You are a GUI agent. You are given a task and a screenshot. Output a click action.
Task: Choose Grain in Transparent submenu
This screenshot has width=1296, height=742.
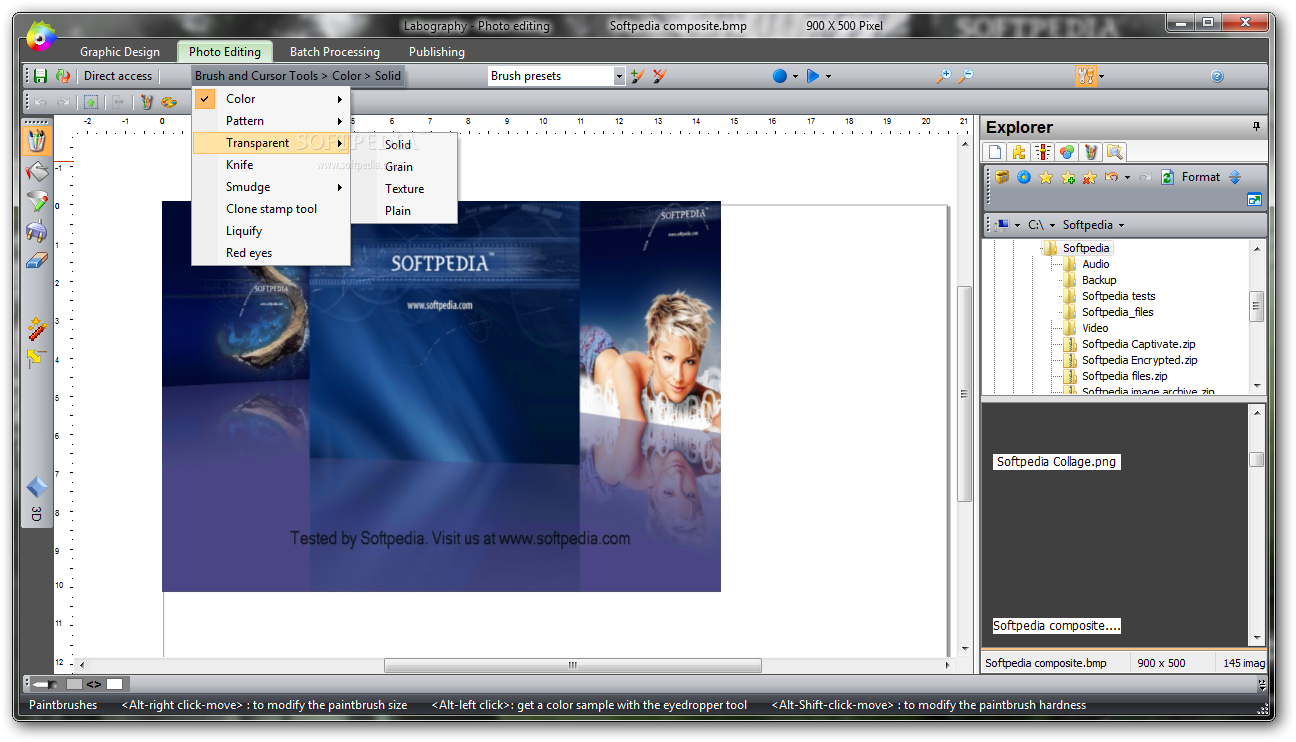pos(404,167)
